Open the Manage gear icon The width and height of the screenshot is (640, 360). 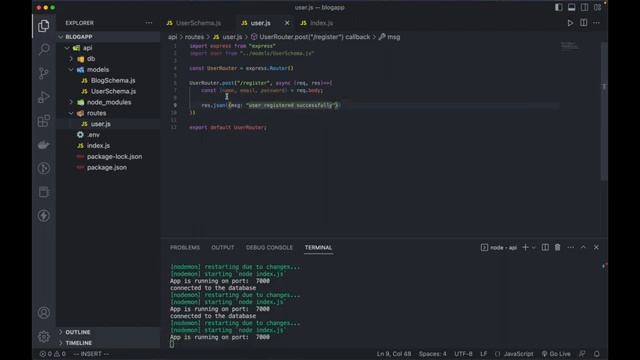(44, 336)
